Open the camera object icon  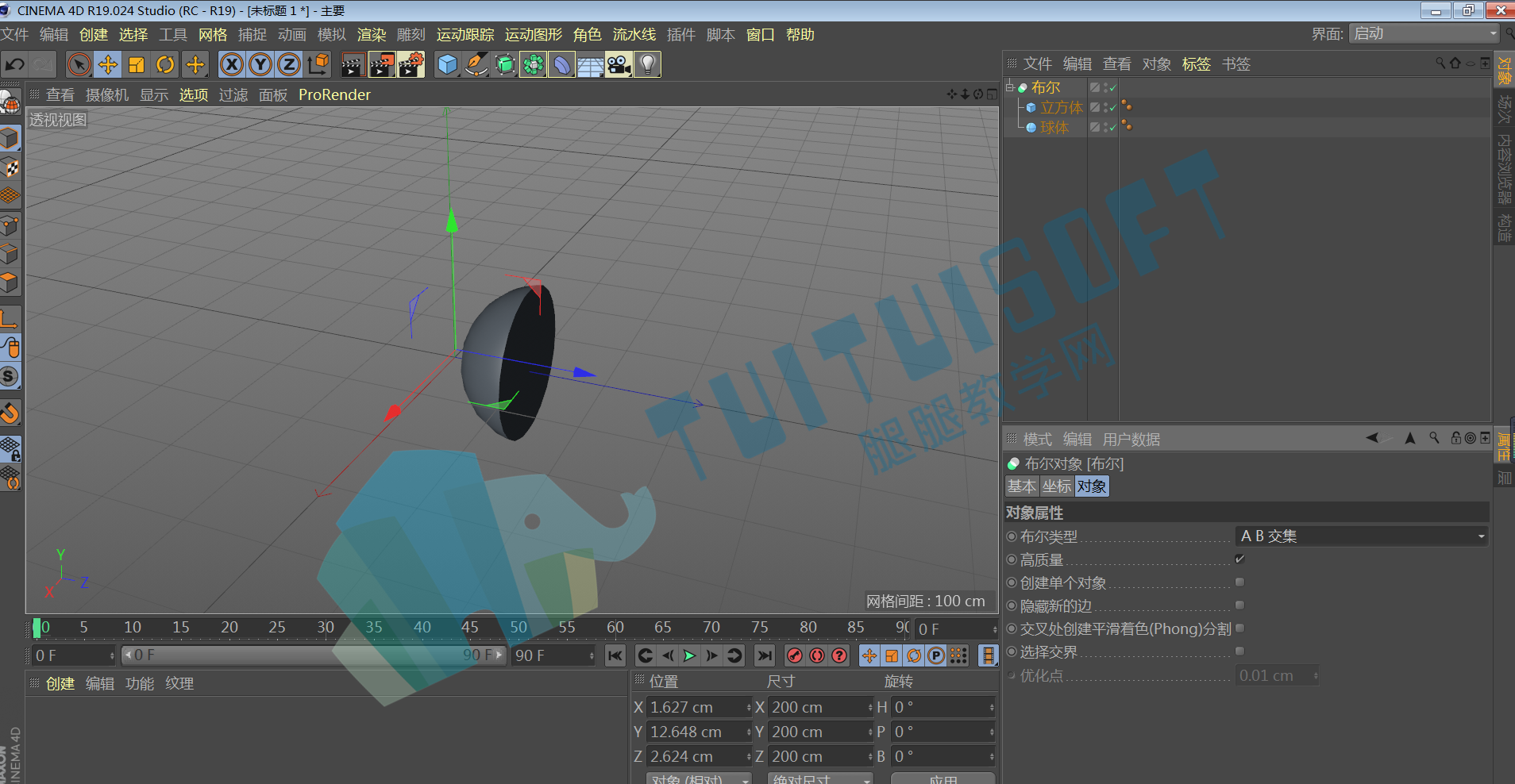tap(619, 64)
